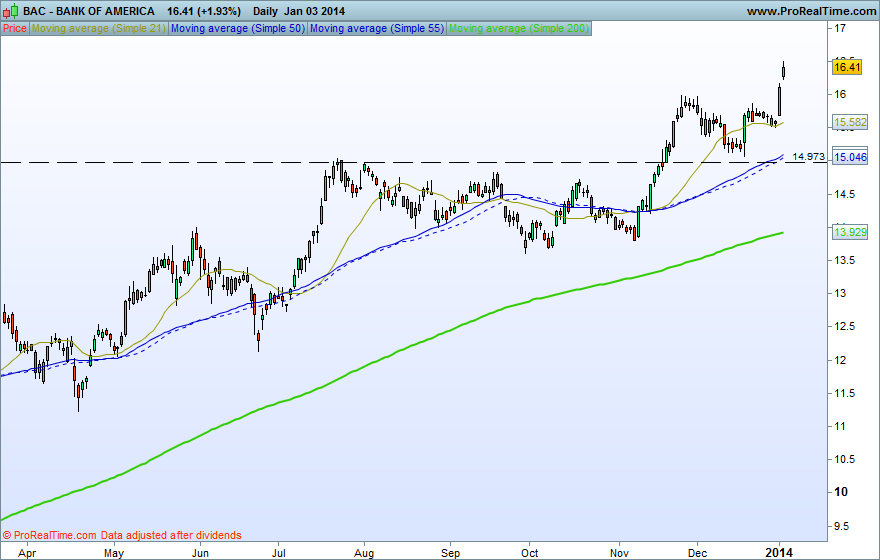Image resolution: width=880 pixels, height=560 pixels.
Task: Click price axis value 16
Action: click(840, 94)
